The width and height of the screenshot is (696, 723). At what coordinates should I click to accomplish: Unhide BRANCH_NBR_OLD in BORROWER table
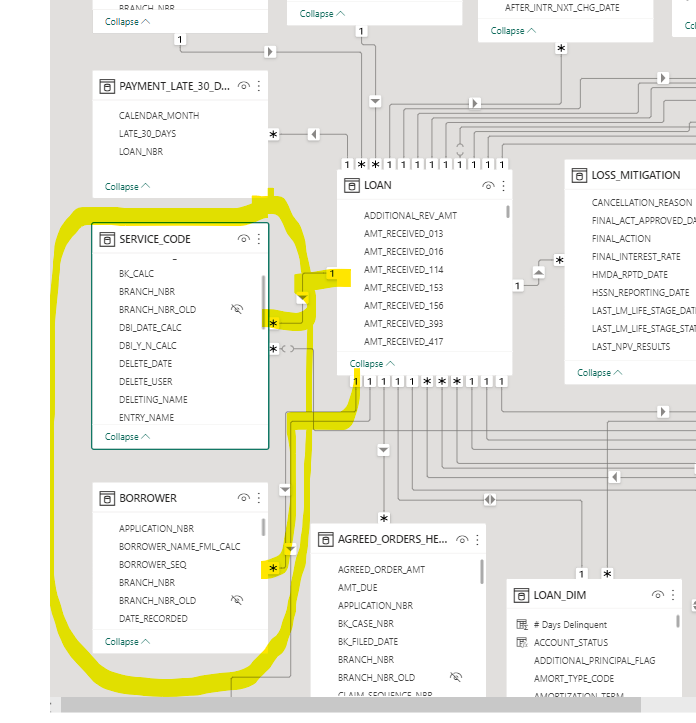tap(237, 600)
